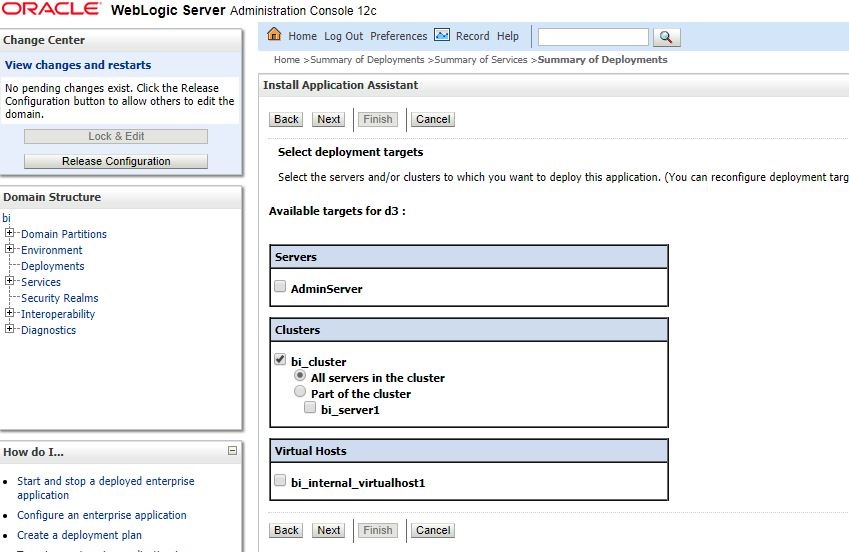Expand the Environment tree node
Viewport: 849px width, 552px height.
coord(9,249)
